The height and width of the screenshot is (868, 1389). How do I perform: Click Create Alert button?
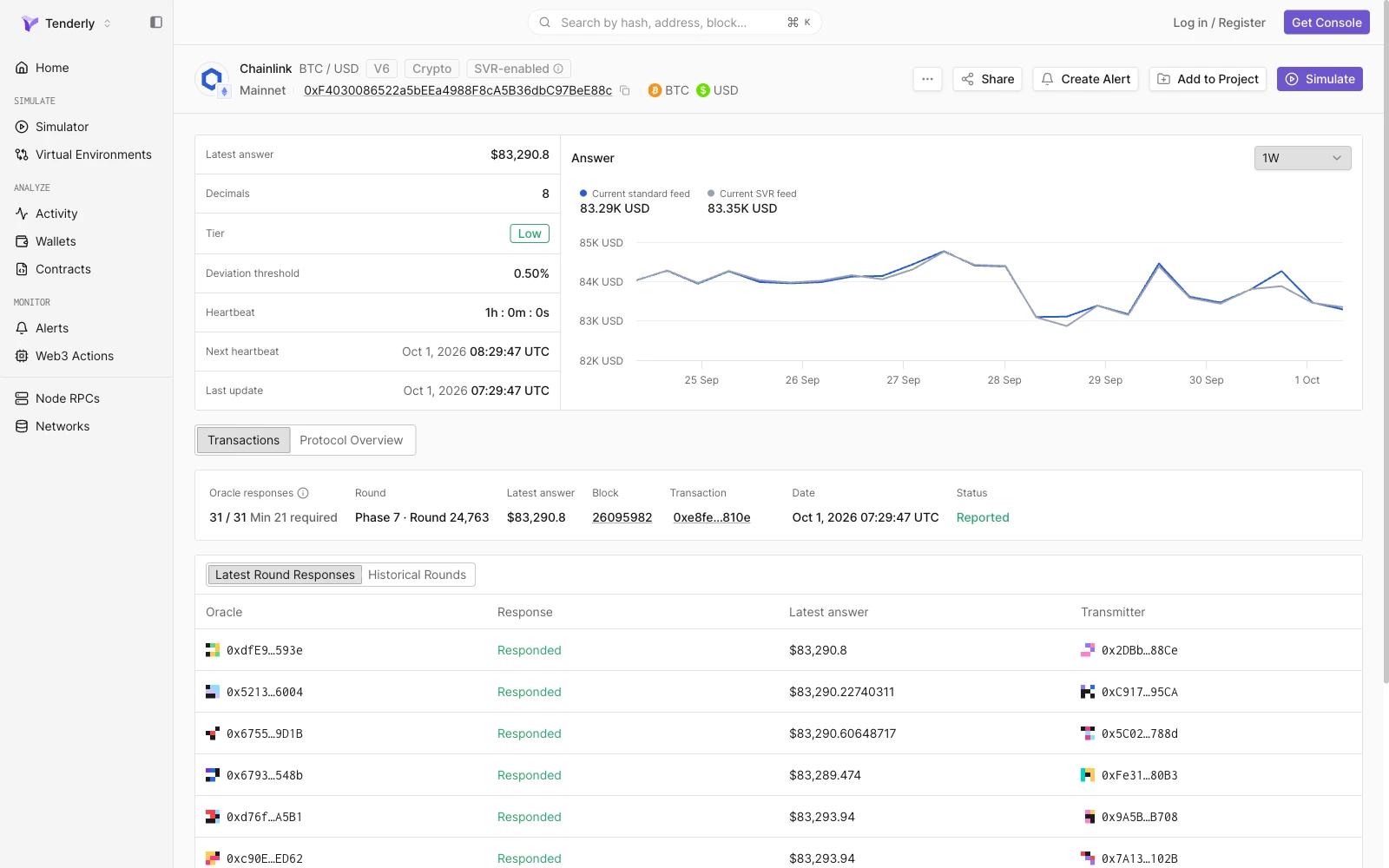1085,79
